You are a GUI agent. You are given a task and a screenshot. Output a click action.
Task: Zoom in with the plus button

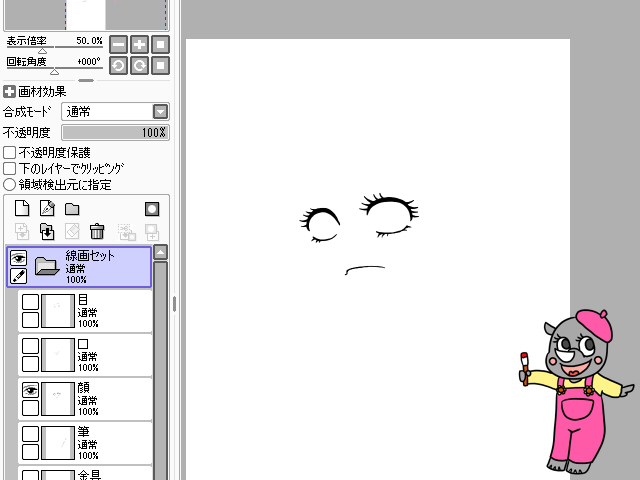(140, 44)
